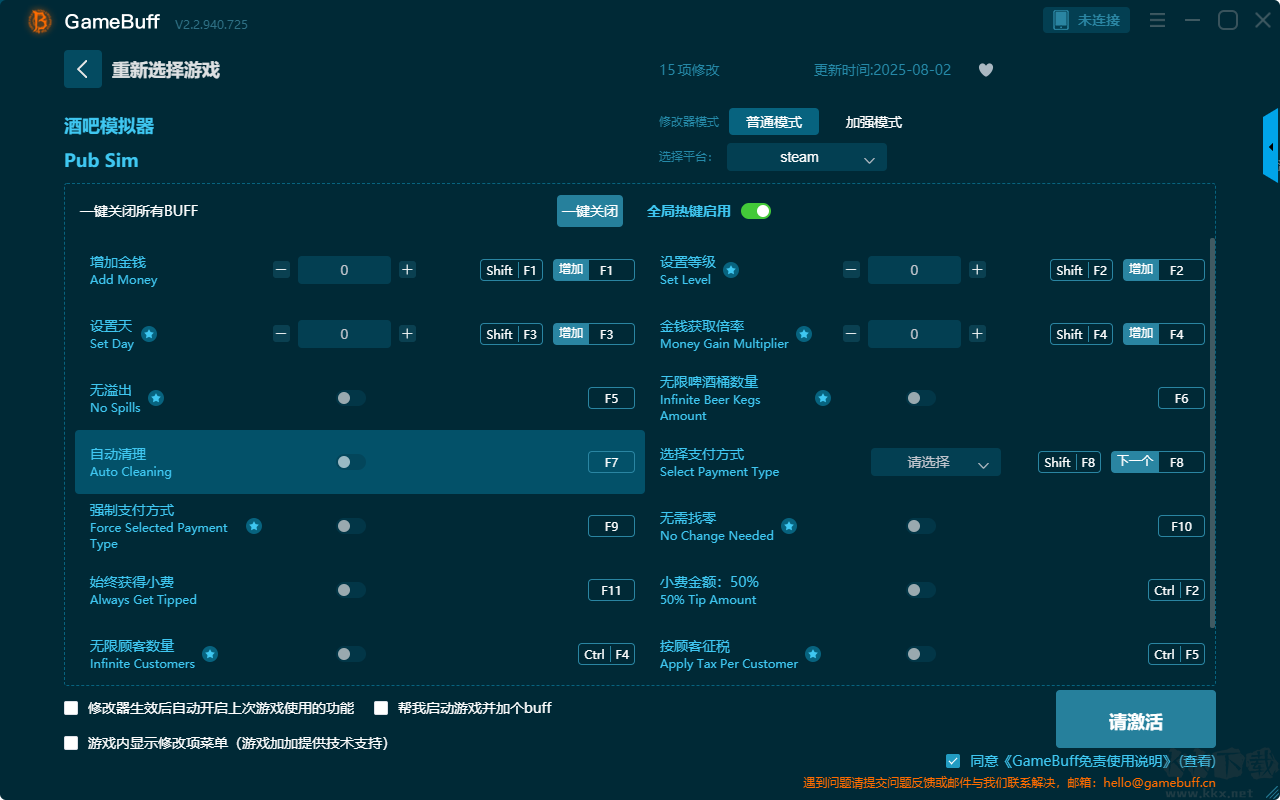Click 增加 F2 hotkey button

(1164, 270)
